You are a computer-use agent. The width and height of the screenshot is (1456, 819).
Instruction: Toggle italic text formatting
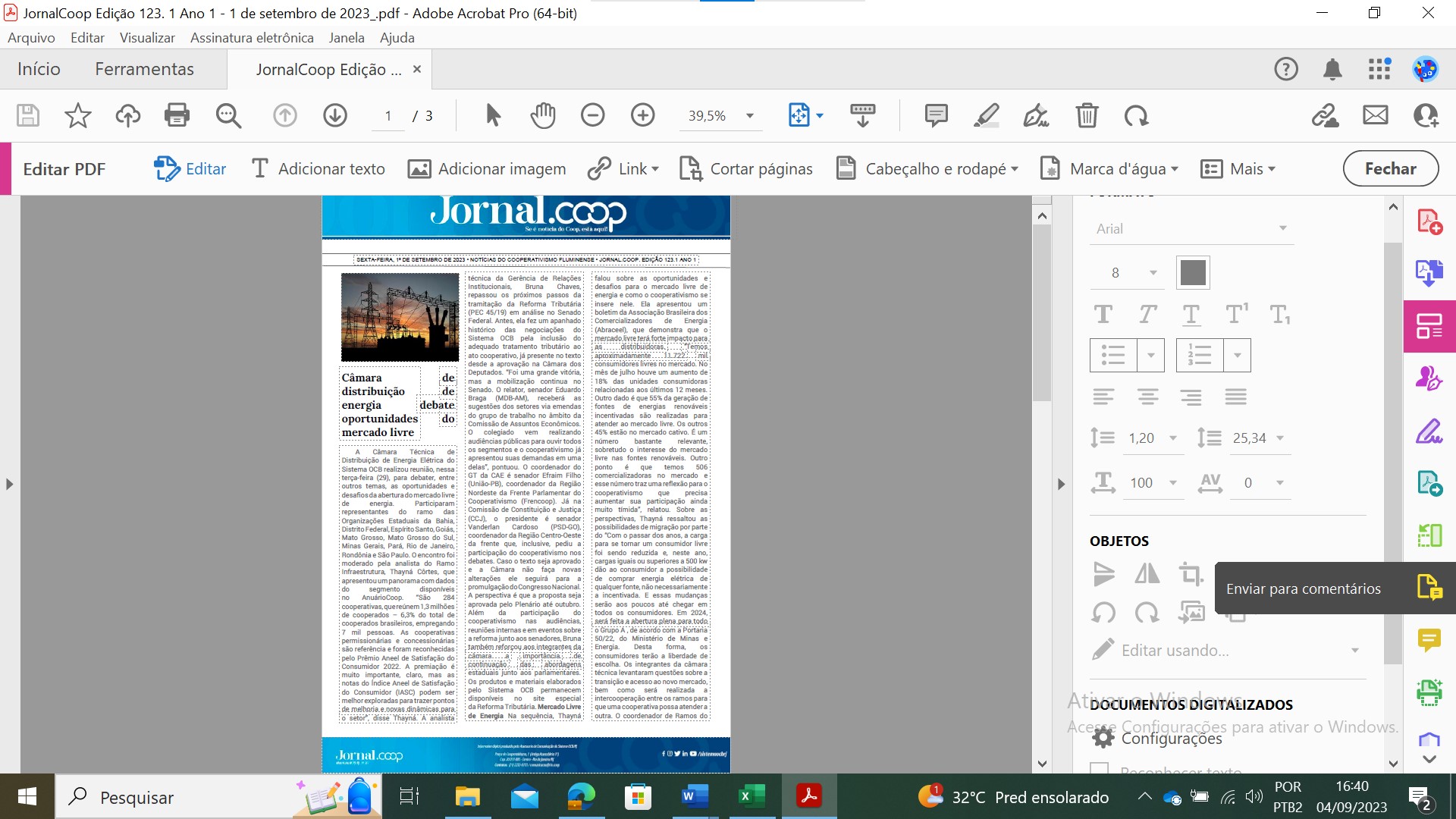click(x=1147, y=313)
